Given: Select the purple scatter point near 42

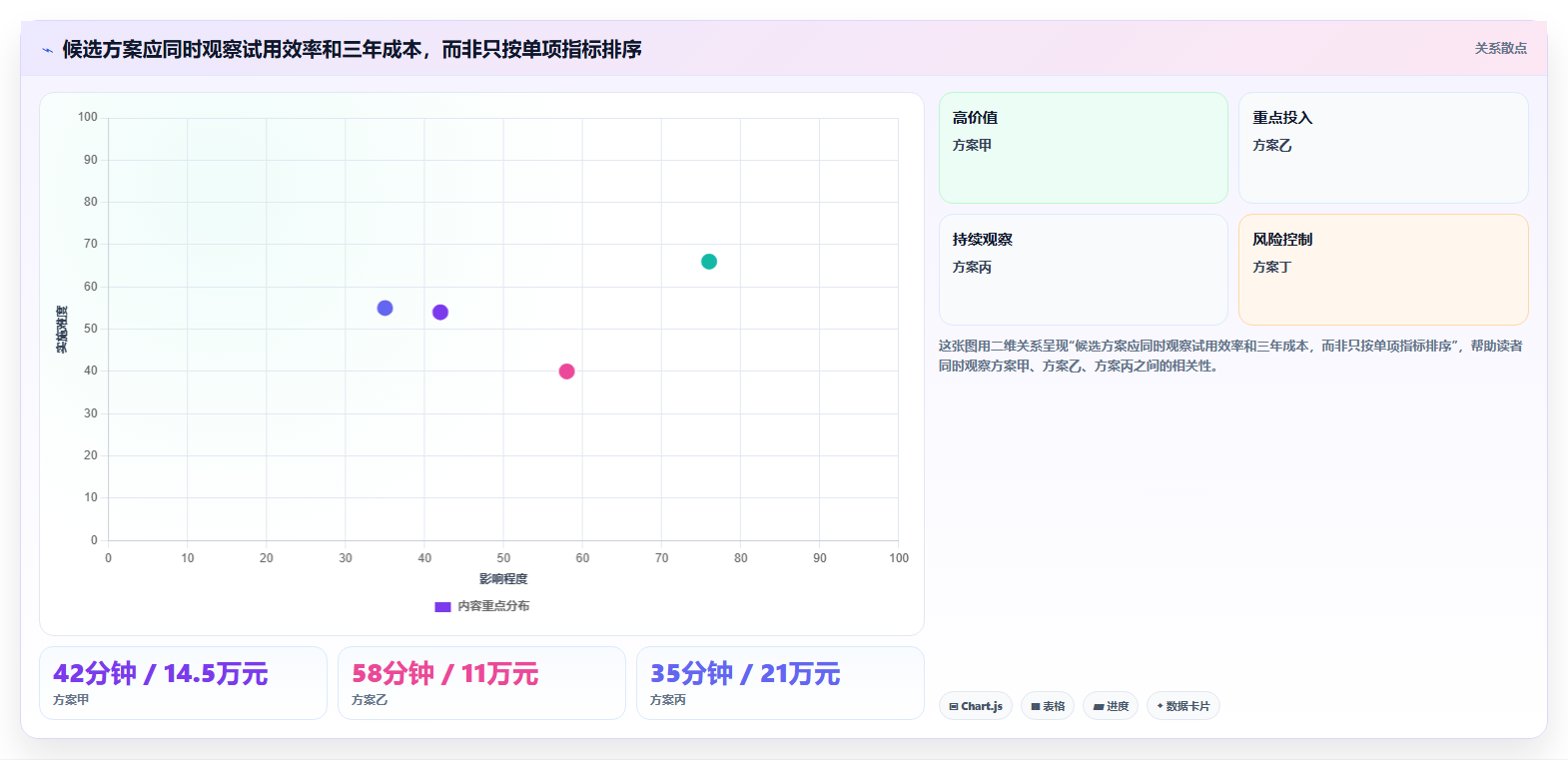Looking at the screenshot, I should (440, 313).
